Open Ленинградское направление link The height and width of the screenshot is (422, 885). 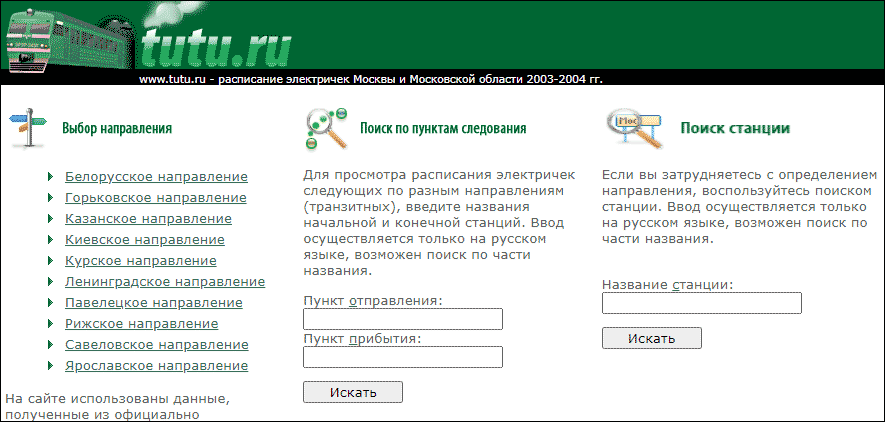(x=165, y=282)
